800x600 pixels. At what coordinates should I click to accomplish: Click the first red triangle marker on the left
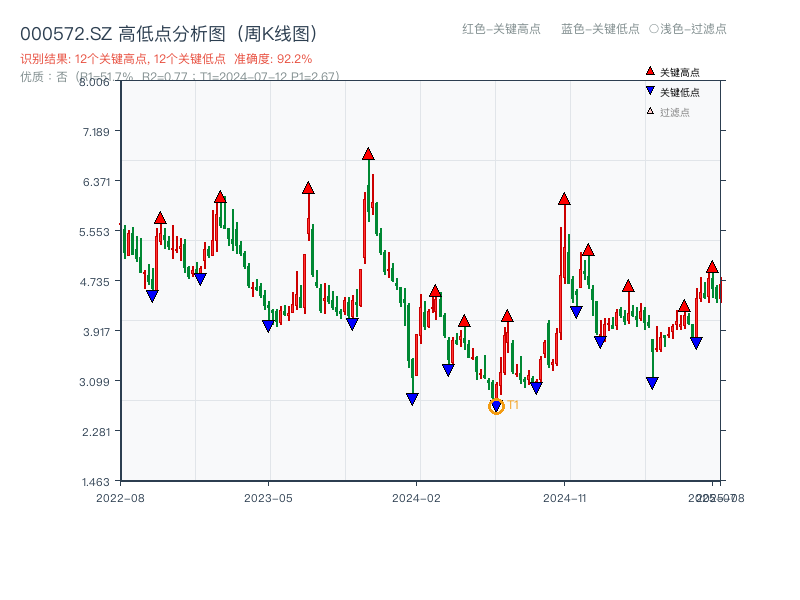tap(158, 215)
